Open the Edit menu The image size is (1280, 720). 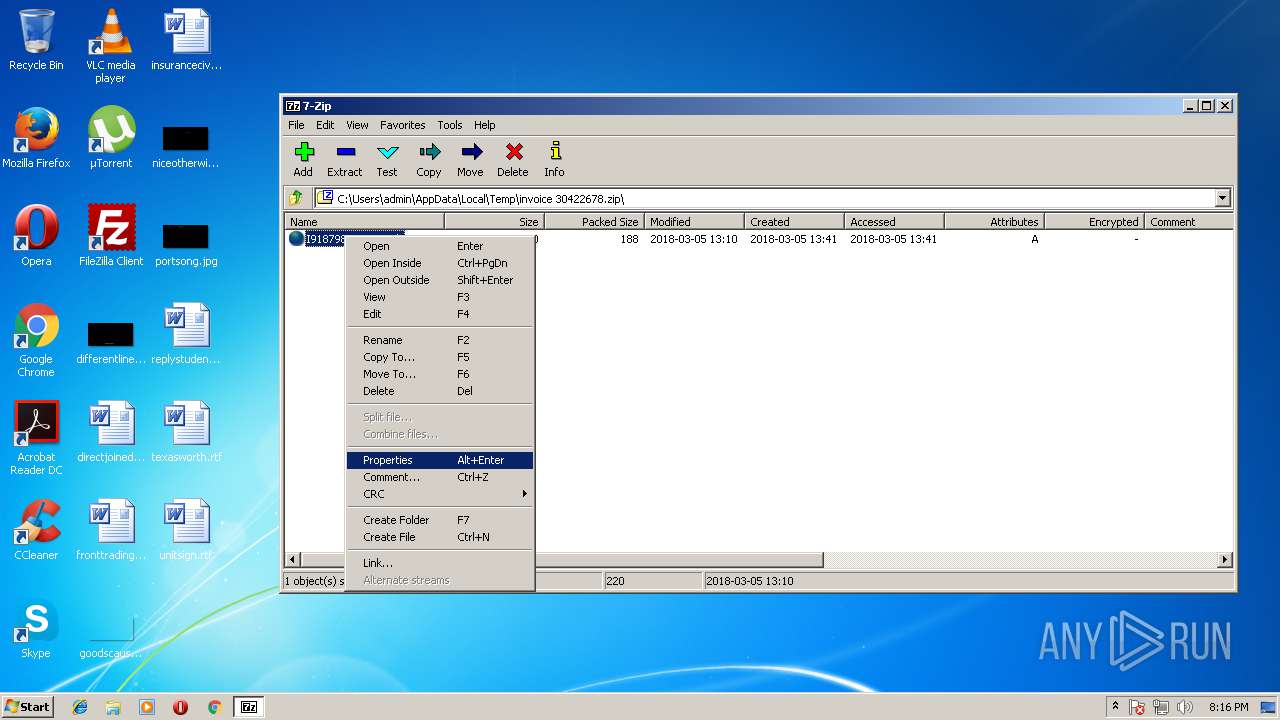point(325,125)
